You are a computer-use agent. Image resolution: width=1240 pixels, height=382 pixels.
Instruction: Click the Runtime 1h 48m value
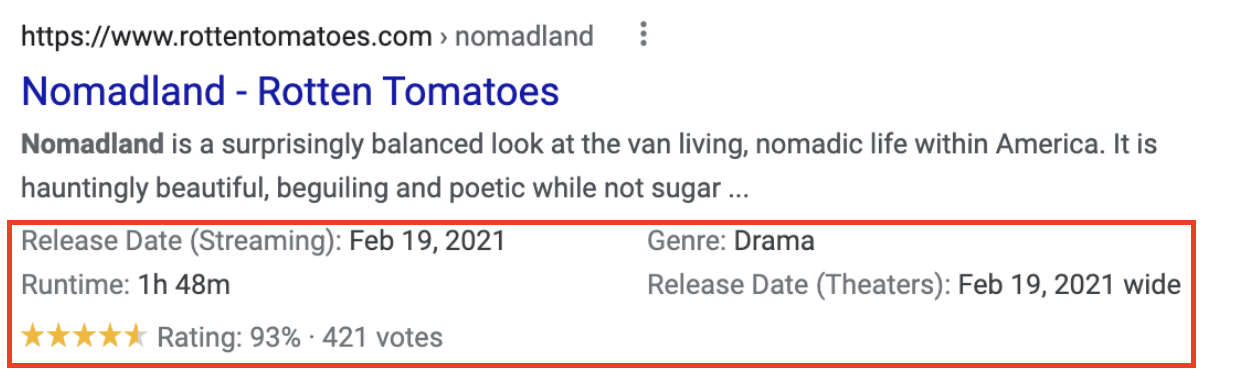(185, 285)
